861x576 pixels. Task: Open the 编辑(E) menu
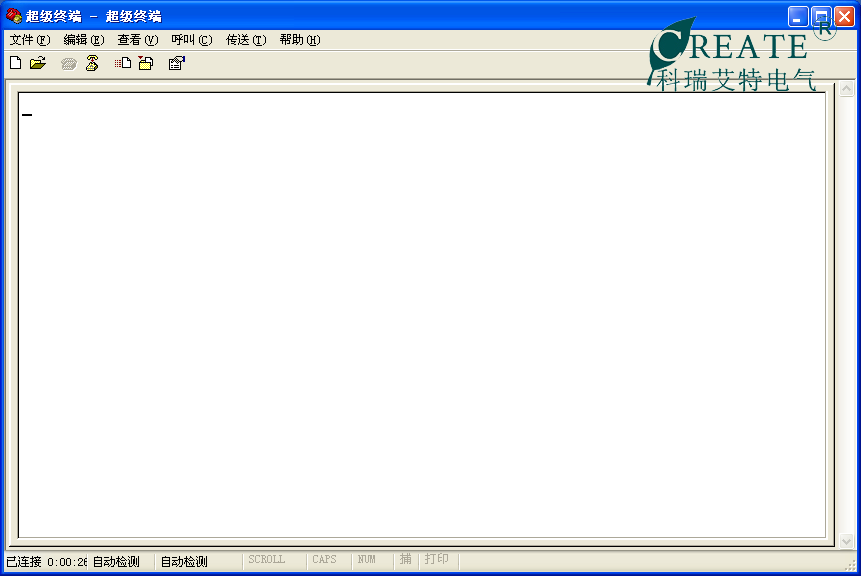pyautogui.click(x=83, y=40)
